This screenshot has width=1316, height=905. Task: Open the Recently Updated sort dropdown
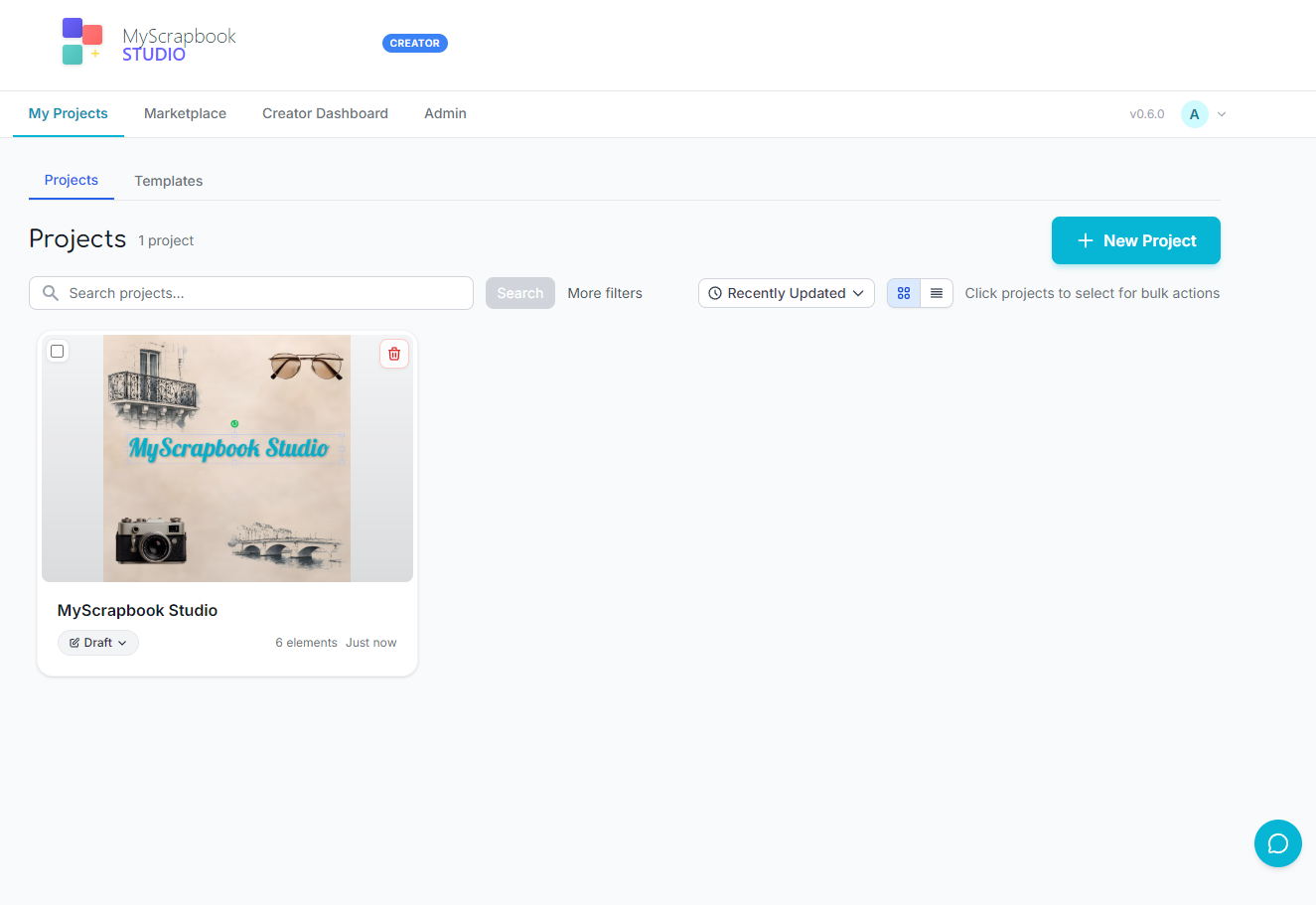[786, 293]
